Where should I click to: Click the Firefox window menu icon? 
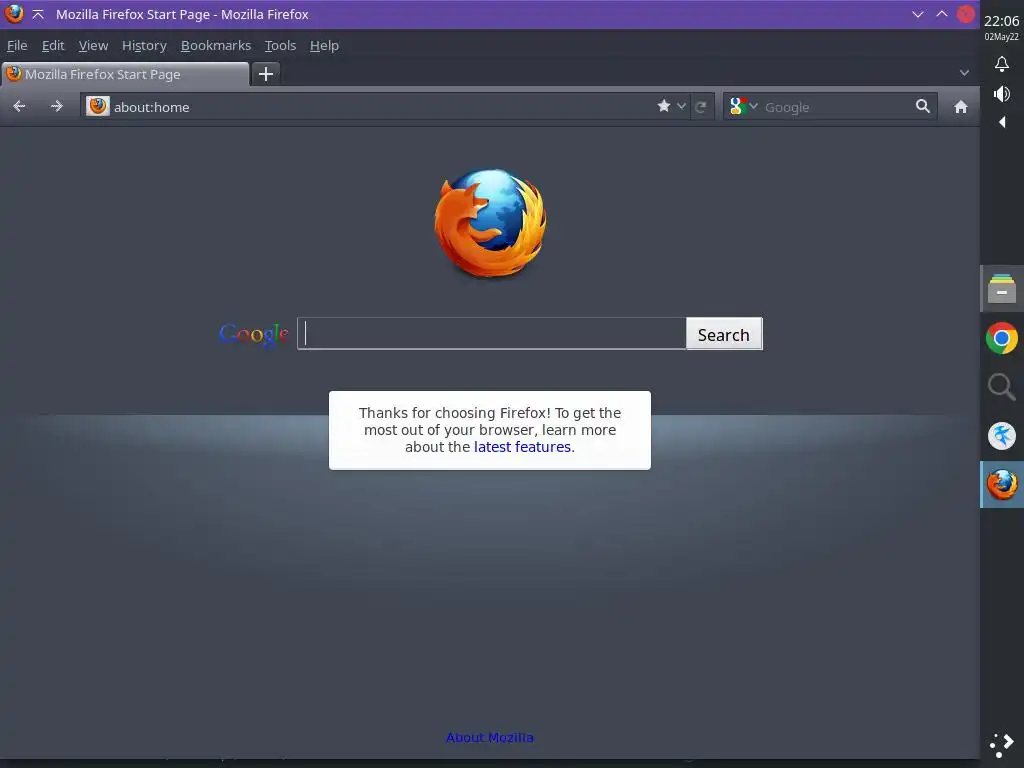pos(14,14)
